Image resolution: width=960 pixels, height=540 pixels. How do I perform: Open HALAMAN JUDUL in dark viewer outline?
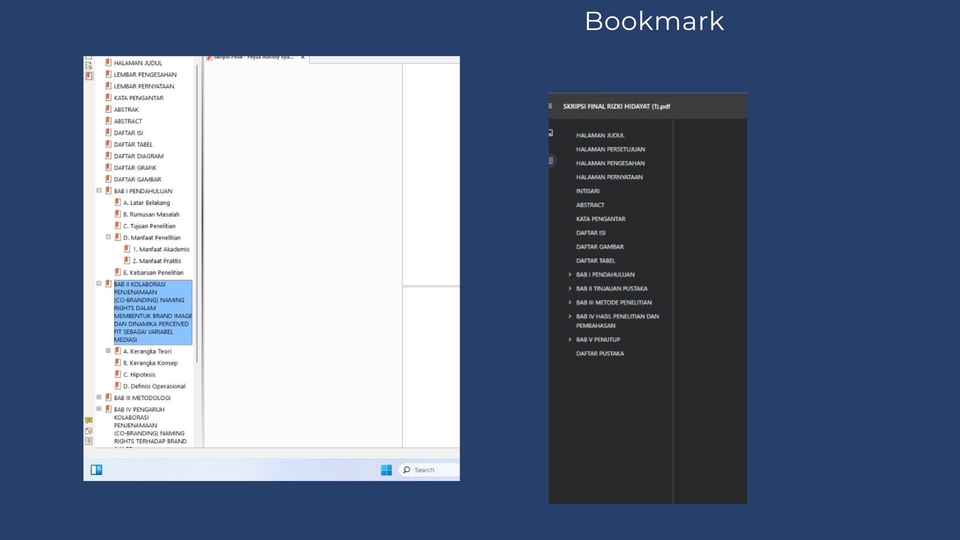(600, 135)
